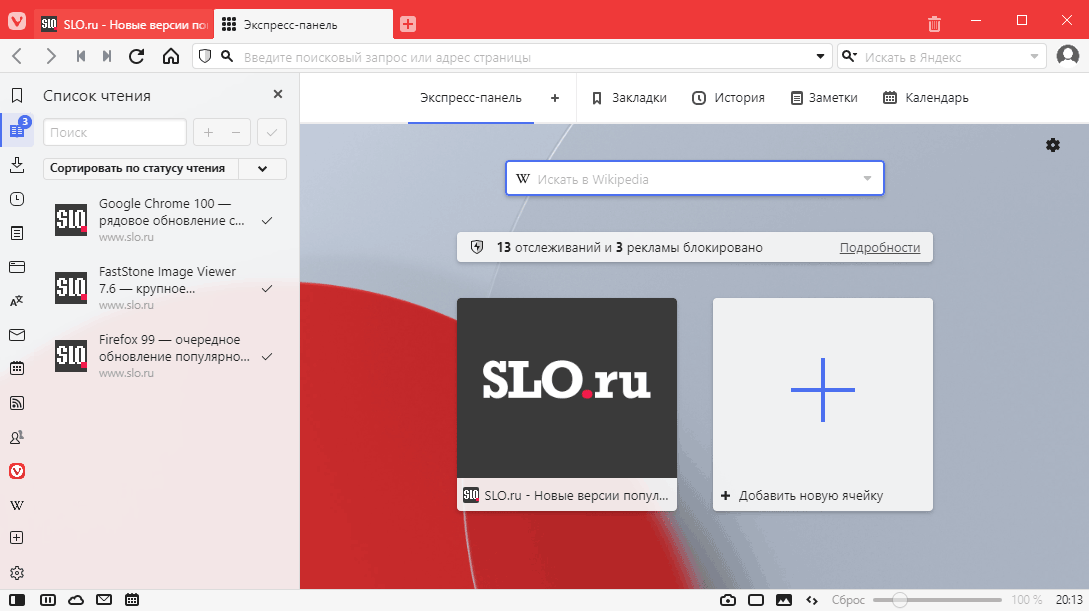Click the fast forward button

coord(107,56)
